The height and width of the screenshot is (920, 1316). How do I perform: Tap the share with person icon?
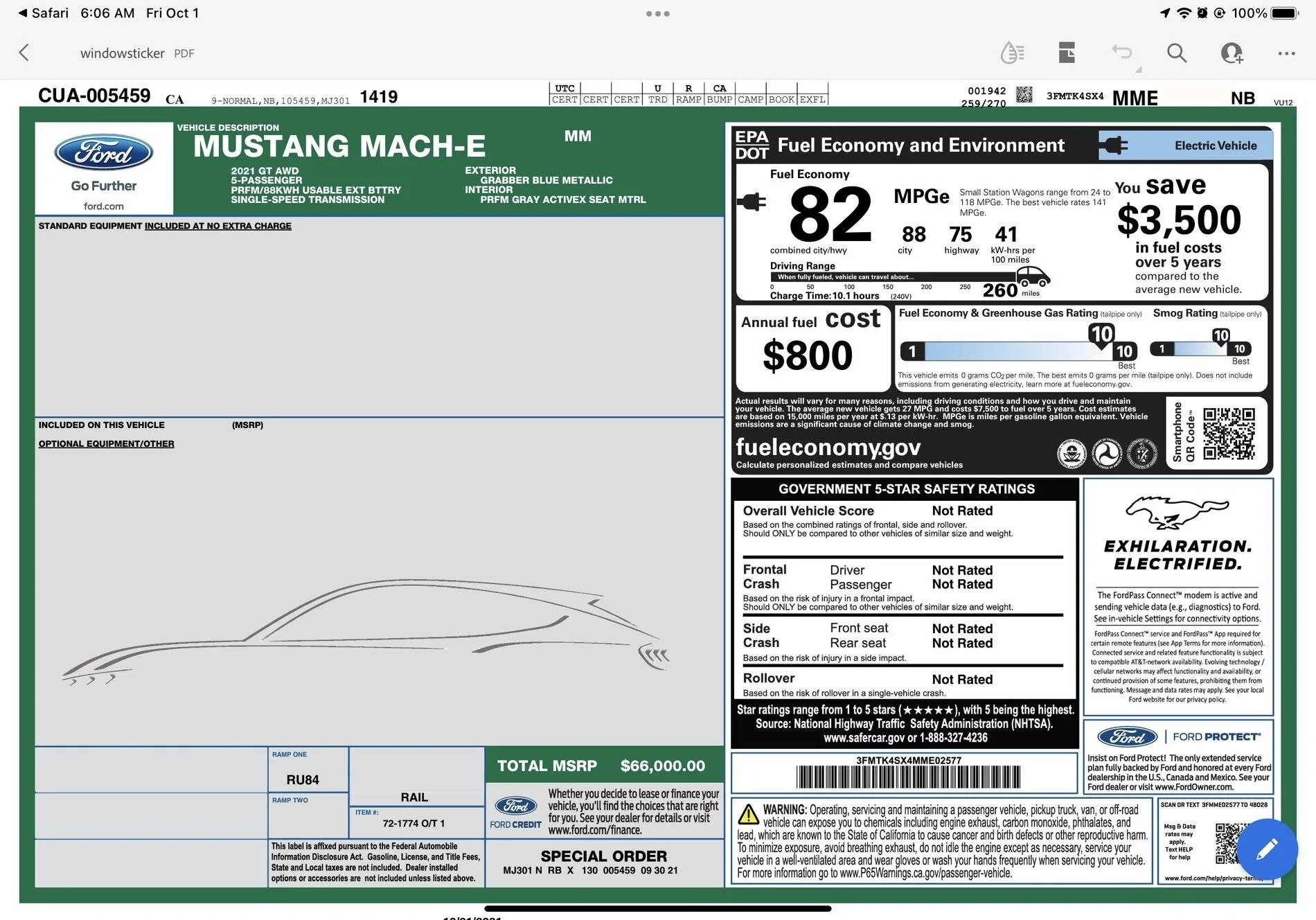(1231, 53)
